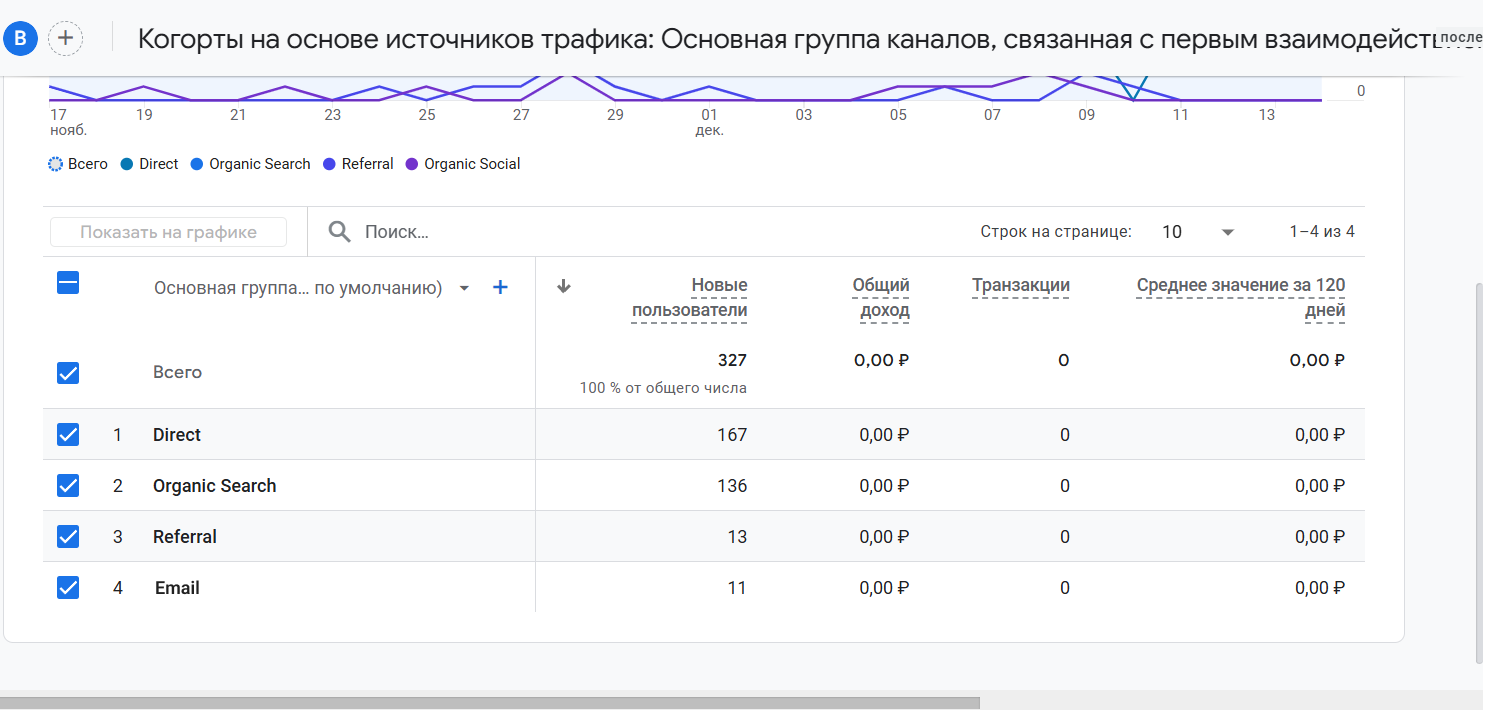
Task: Click the 327 total new users value
Action: [732, 360]
